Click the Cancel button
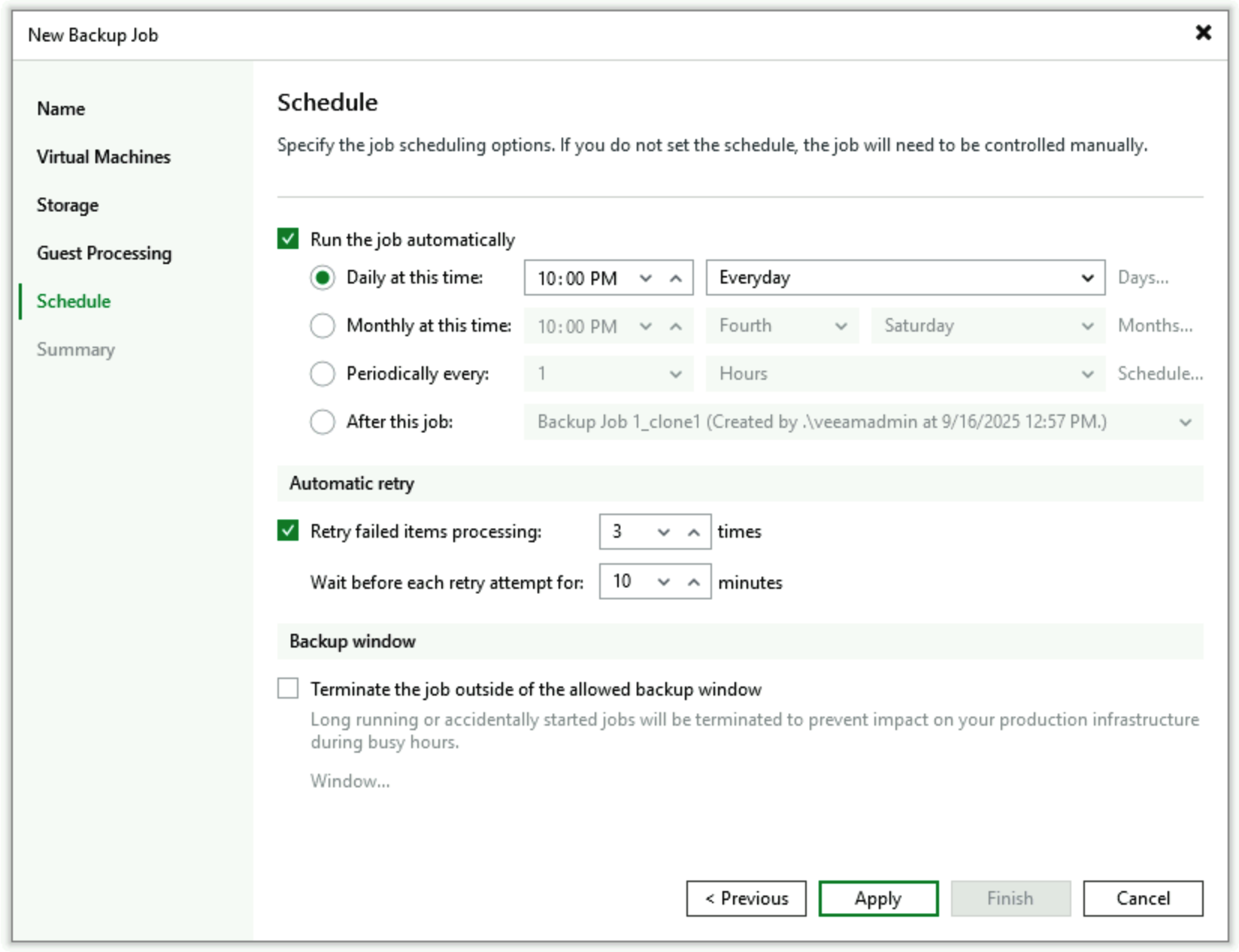 point(1142,899)
